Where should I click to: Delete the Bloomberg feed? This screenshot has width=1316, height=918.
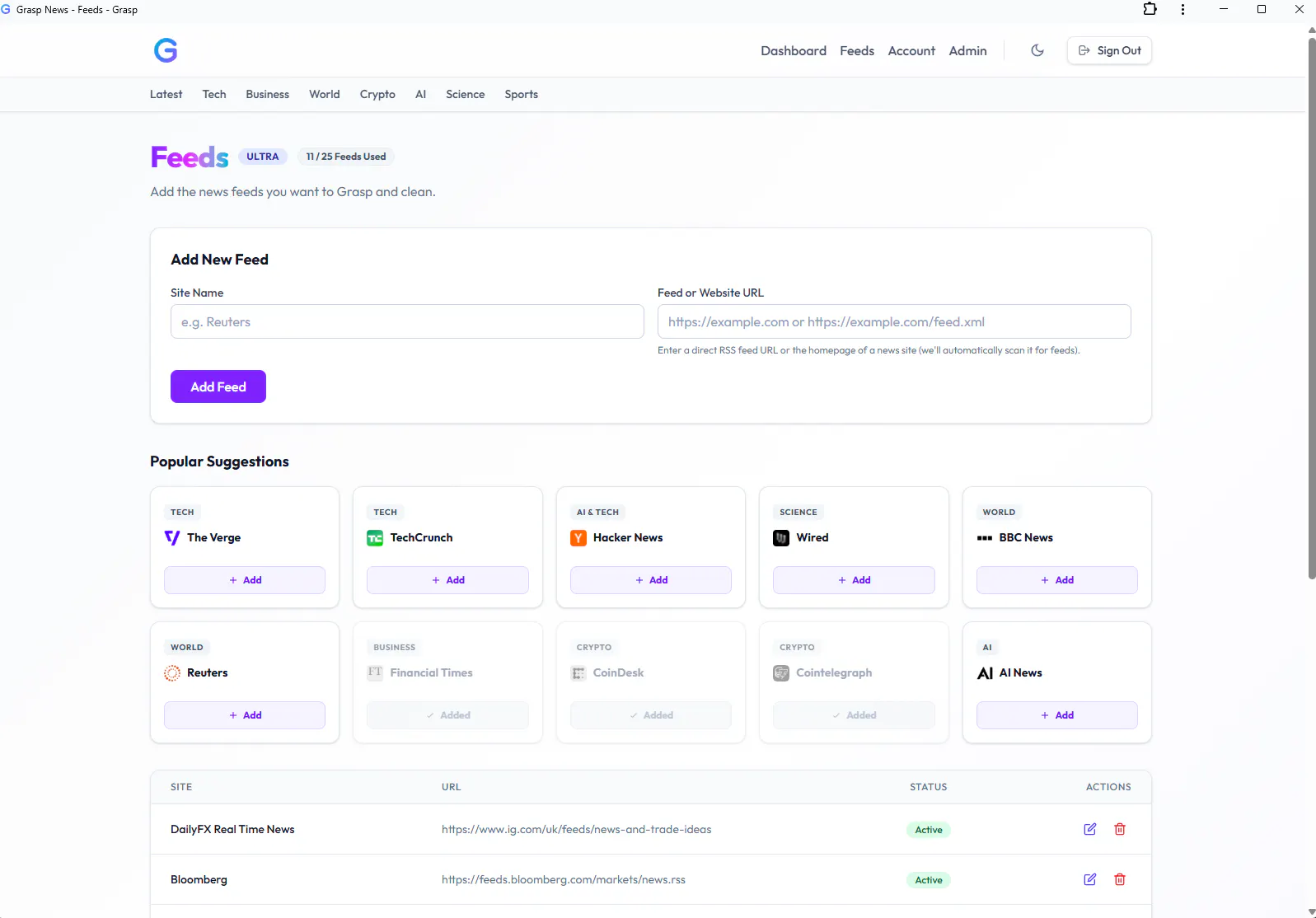[1120, 879]
